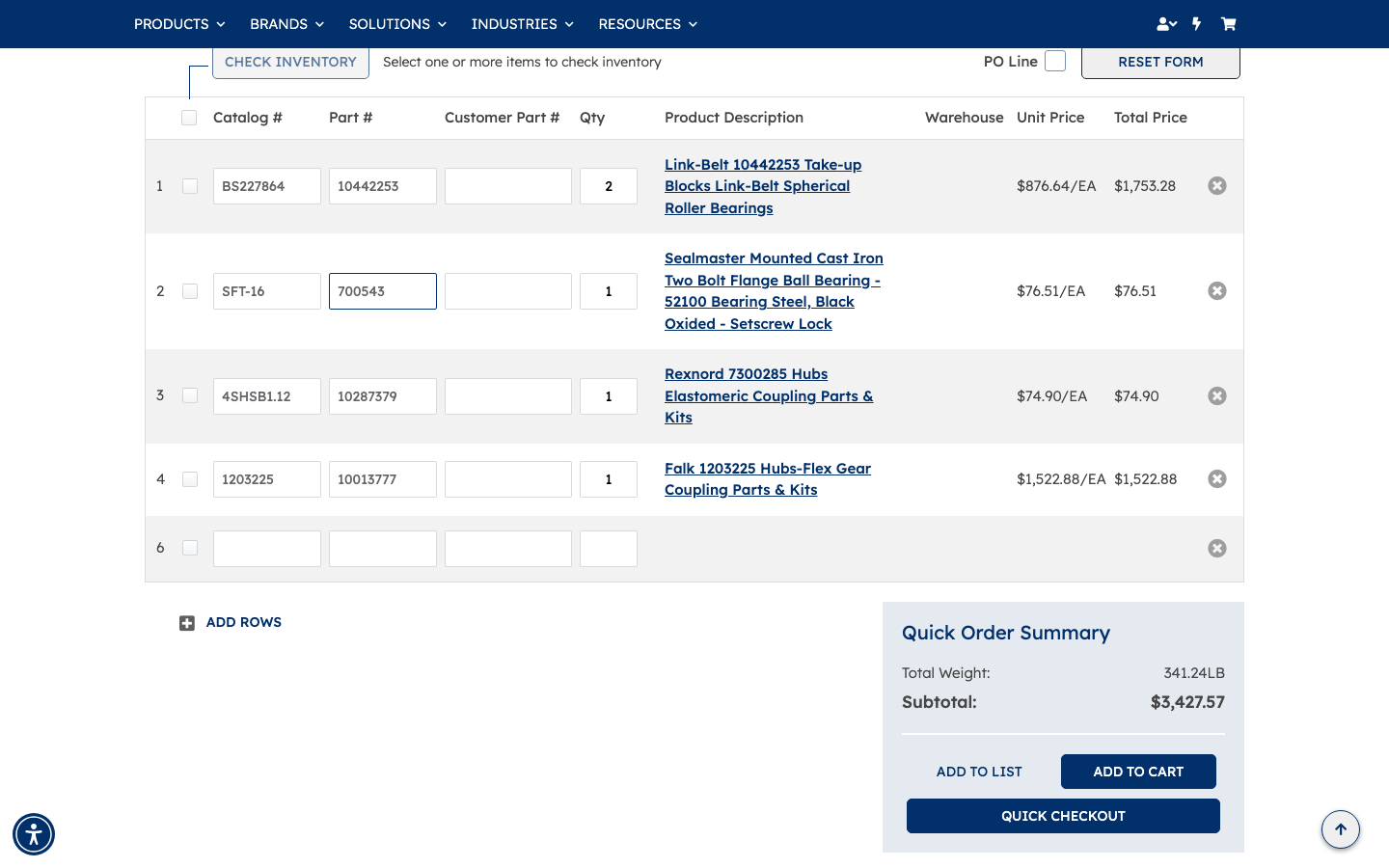1389x868 pixels.
Task: Check the row 4 1203225 checkbox
Action: [x=190, y=479]
